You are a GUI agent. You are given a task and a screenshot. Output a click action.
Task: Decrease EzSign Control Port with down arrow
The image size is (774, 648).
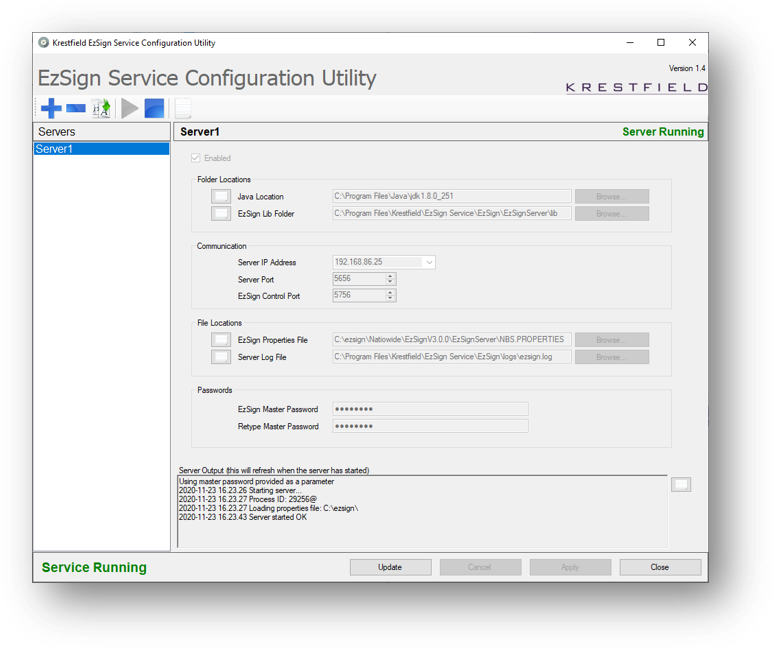390,299
